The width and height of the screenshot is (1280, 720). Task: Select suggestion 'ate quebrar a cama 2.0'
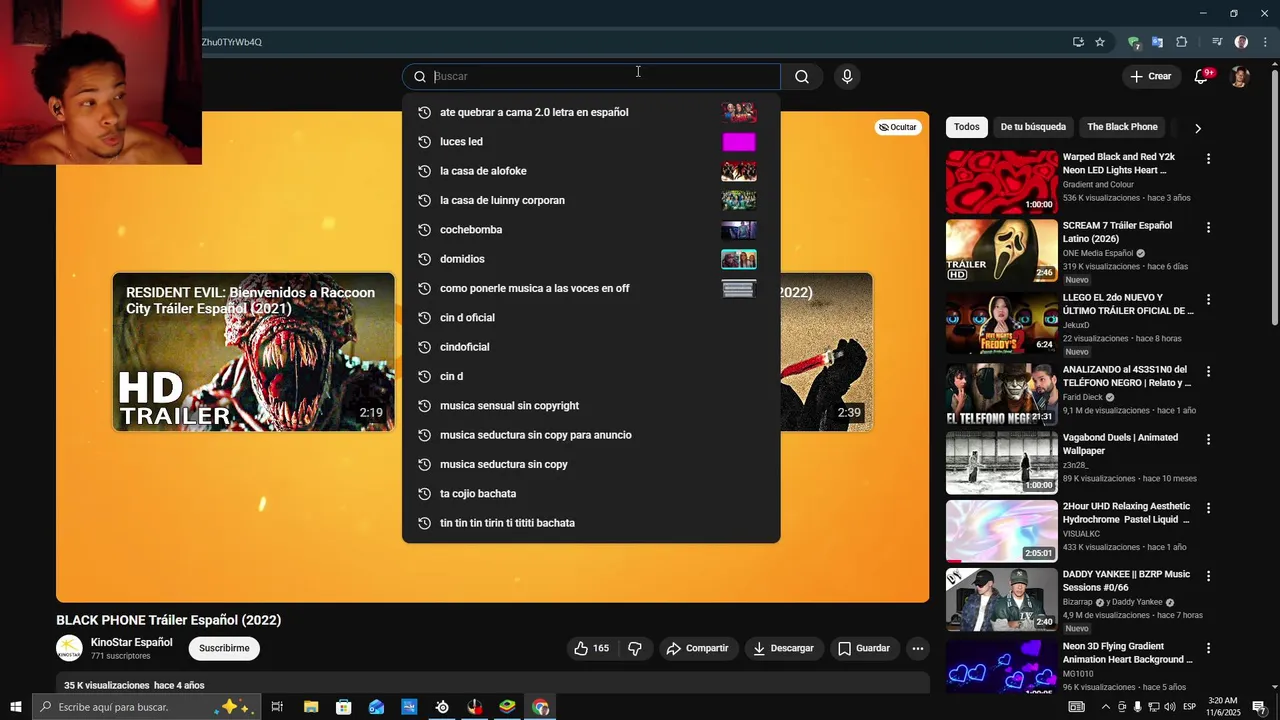click(591, 112)
